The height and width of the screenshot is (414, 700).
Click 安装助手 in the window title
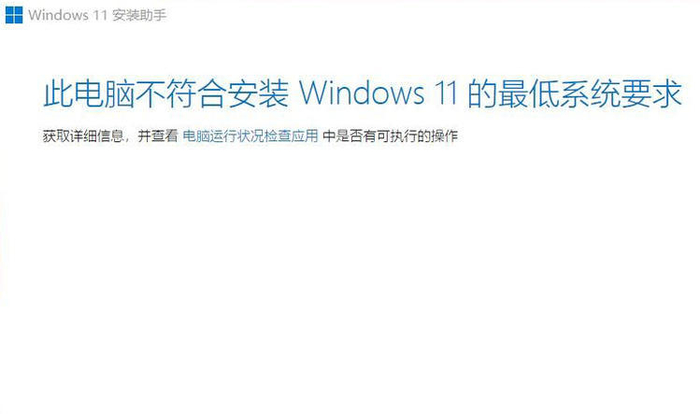pyautogui.click(x=139, y=15)
